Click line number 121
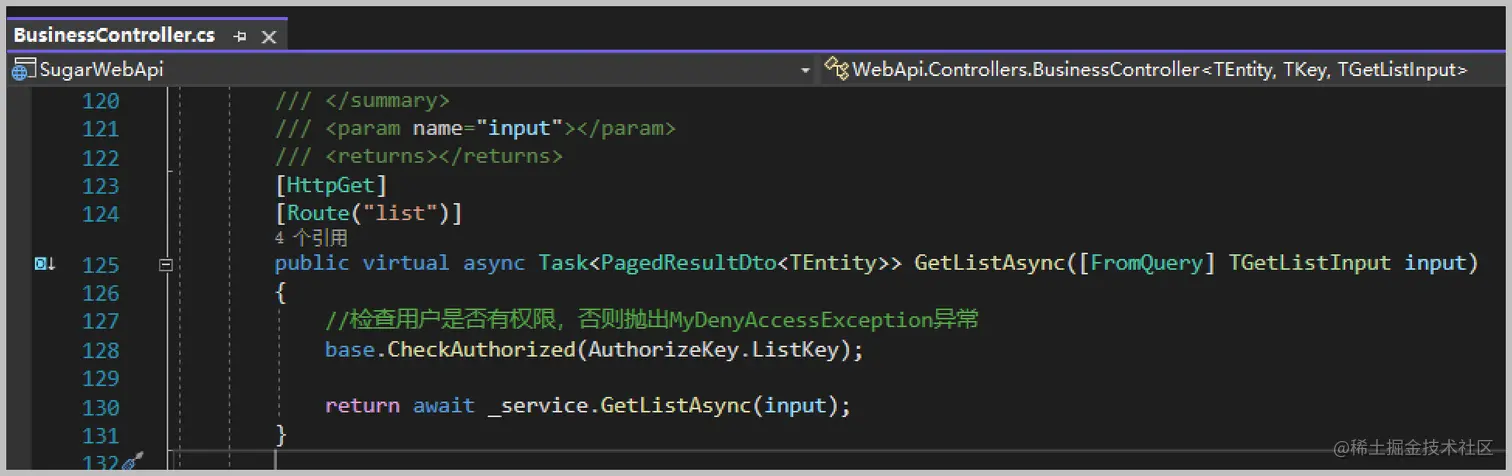The height and width of the screenshot is (476, 1512). click(100, 129)
